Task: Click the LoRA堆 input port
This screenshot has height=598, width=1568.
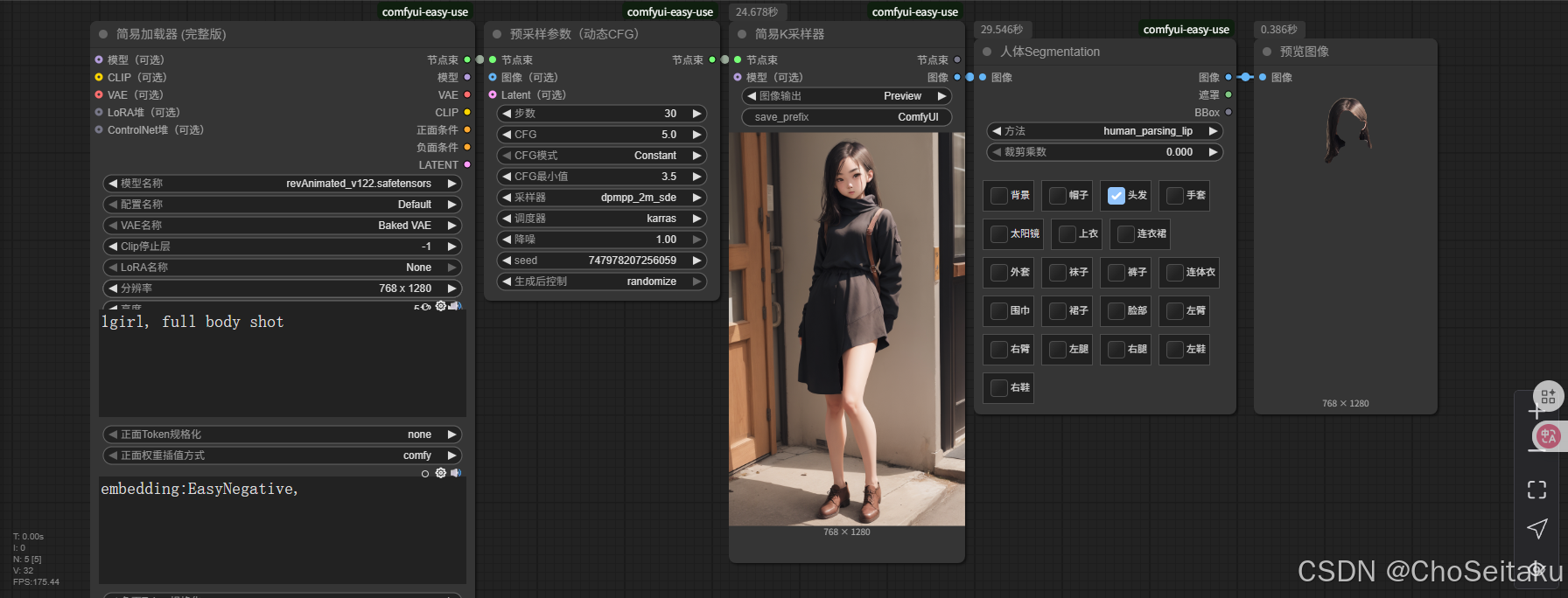Action: [x=99, y=112]
